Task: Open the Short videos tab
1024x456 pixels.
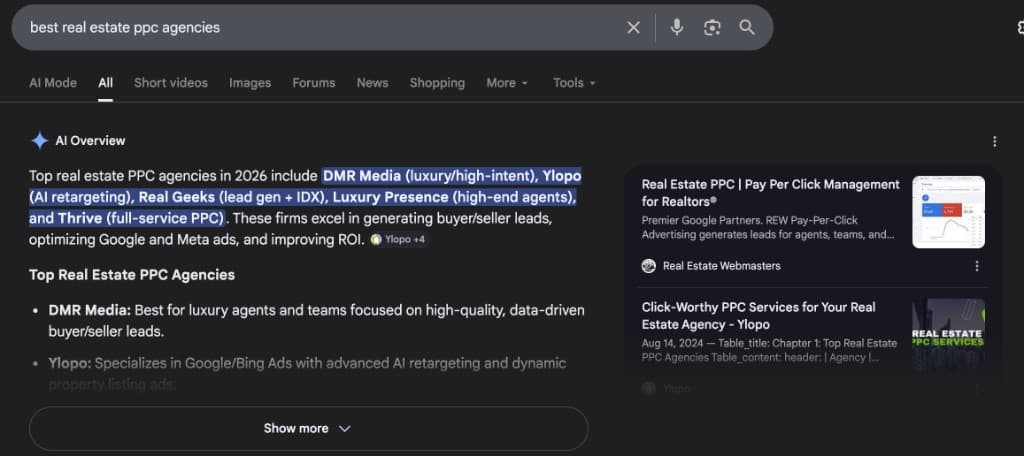Action: point(170,83)
